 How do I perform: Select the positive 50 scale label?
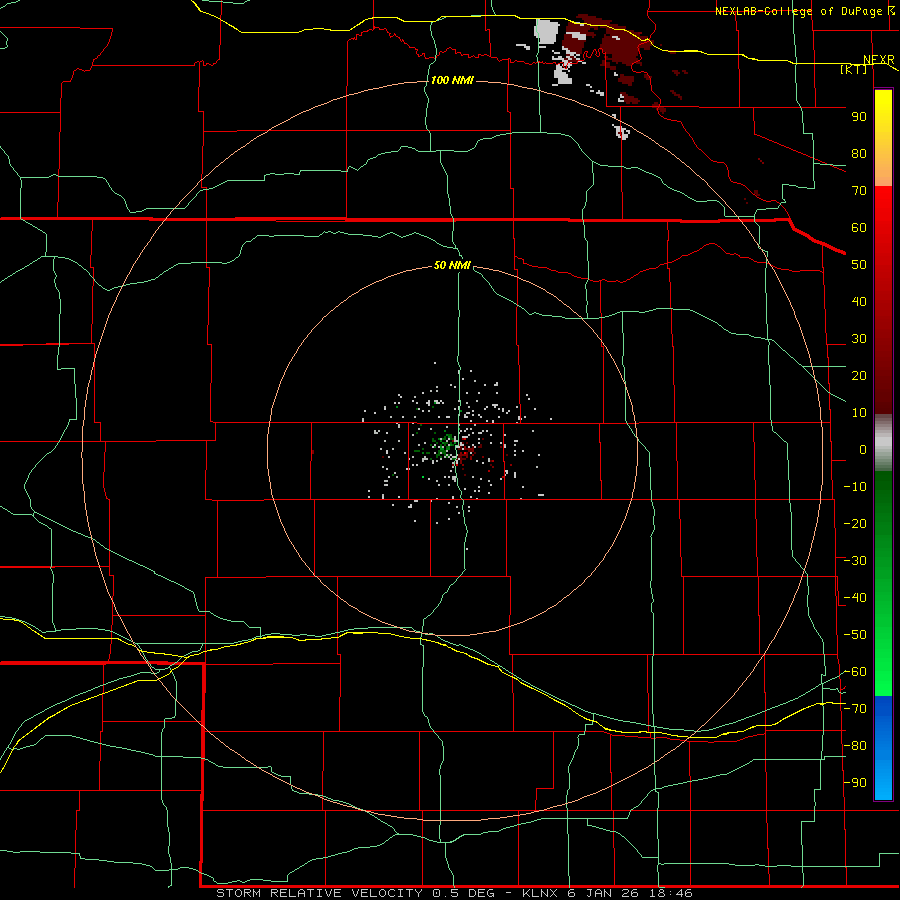(x=859, y=265)
